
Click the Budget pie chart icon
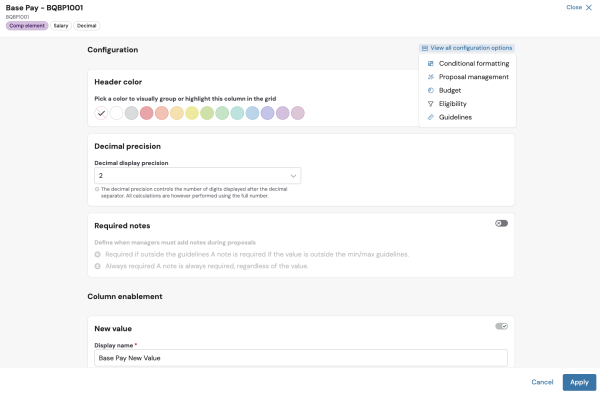coord(430,90)
